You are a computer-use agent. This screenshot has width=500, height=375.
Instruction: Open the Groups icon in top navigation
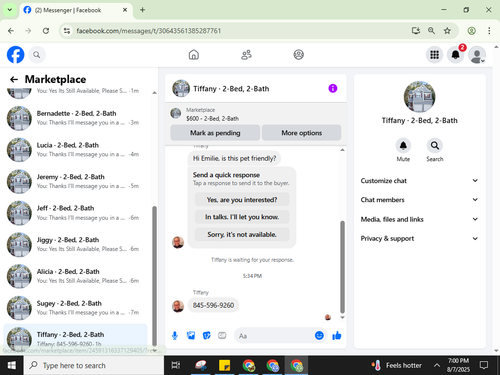(299, 55)
